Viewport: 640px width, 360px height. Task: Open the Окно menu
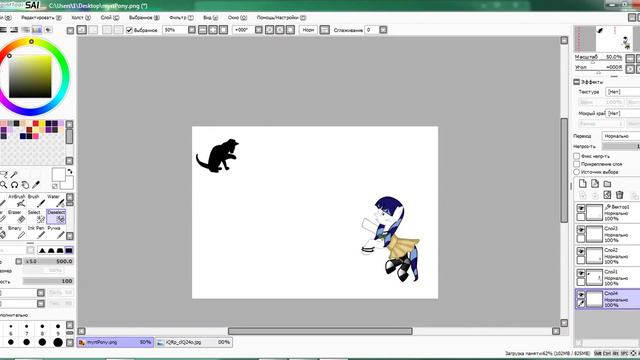[237, 18]
